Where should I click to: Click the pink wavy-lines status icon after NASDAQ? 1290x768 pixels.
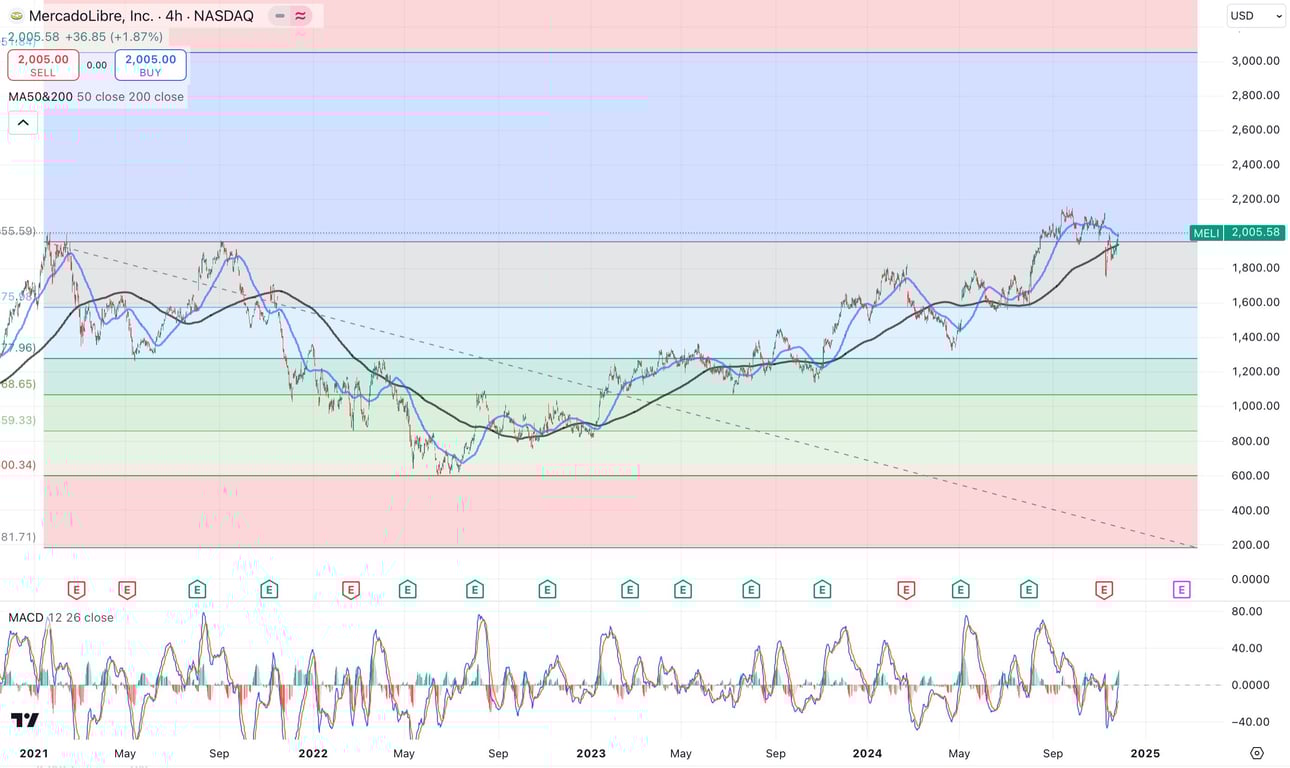[x=300, y=16]
